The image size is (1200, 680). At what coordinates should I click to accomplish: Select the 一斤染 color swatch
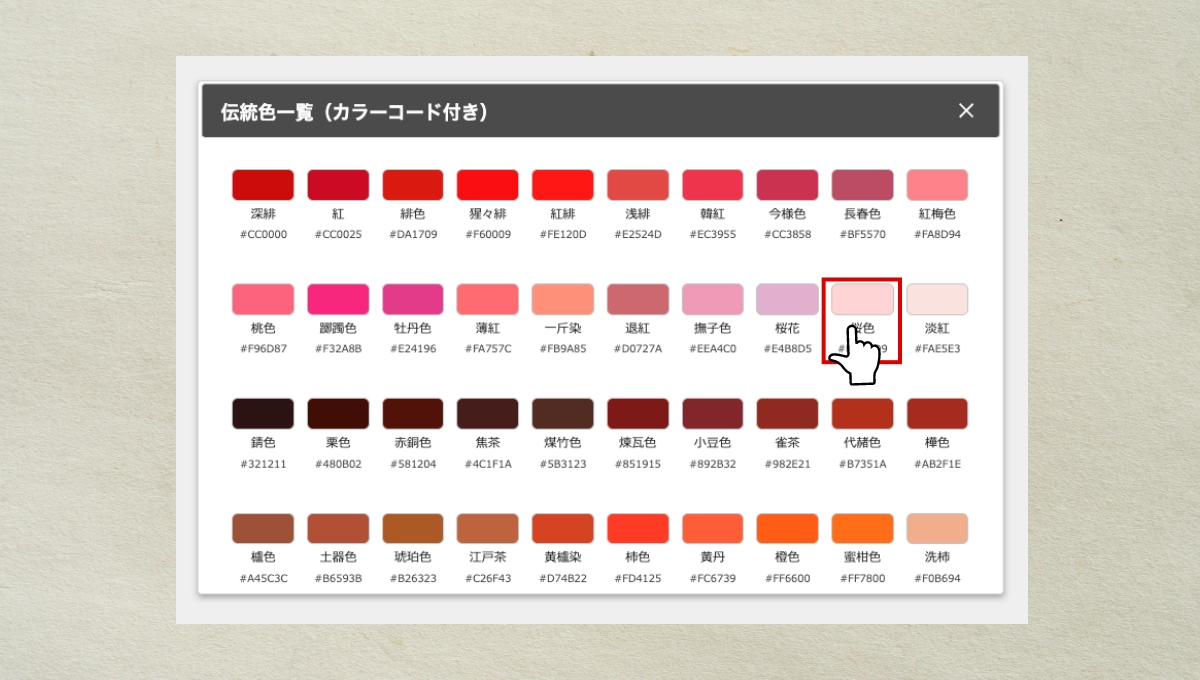(x=562, y=299)
